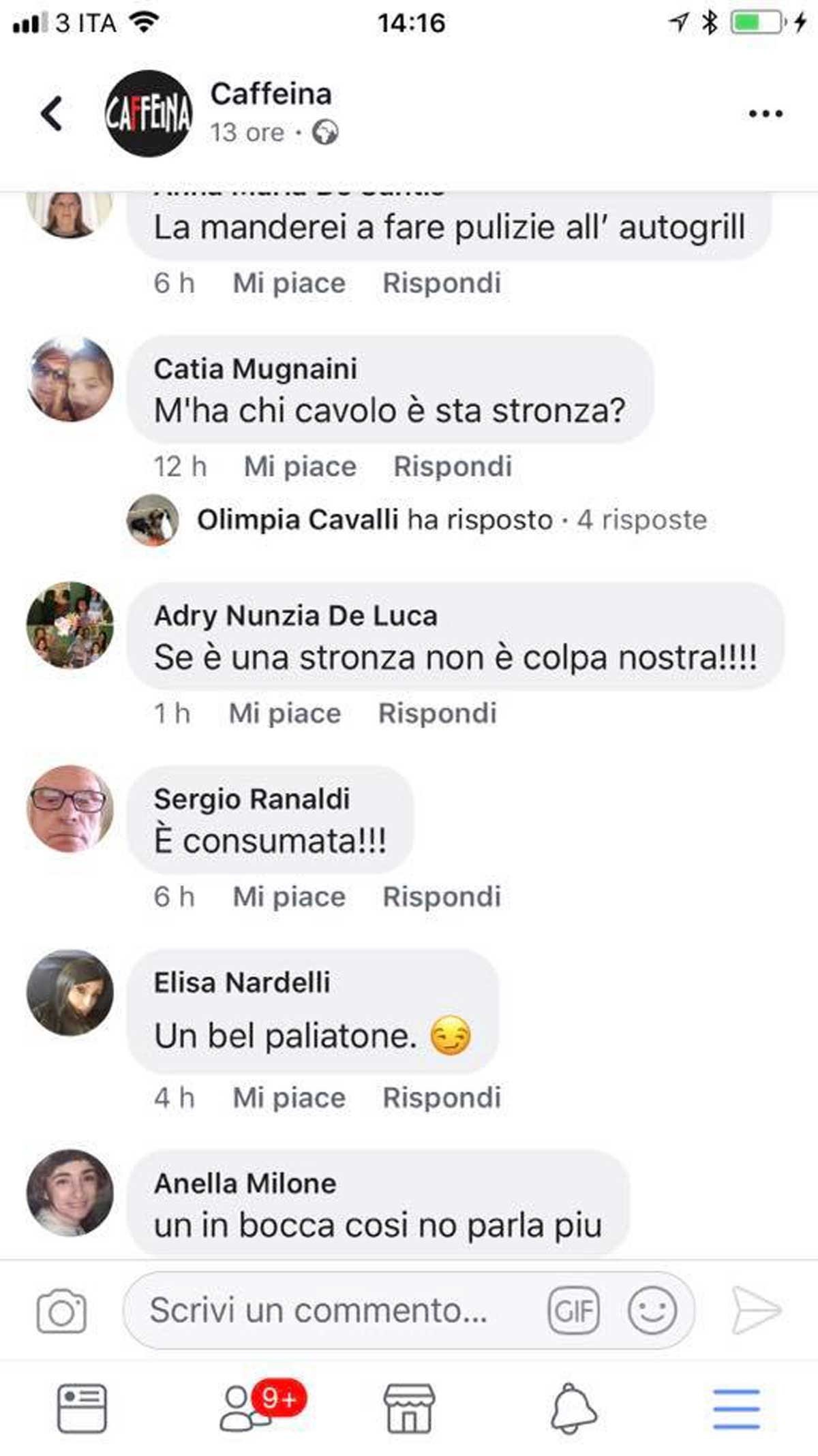
Task: Reply to Sergio Ranaldi's comment
Action: [442, 897]
